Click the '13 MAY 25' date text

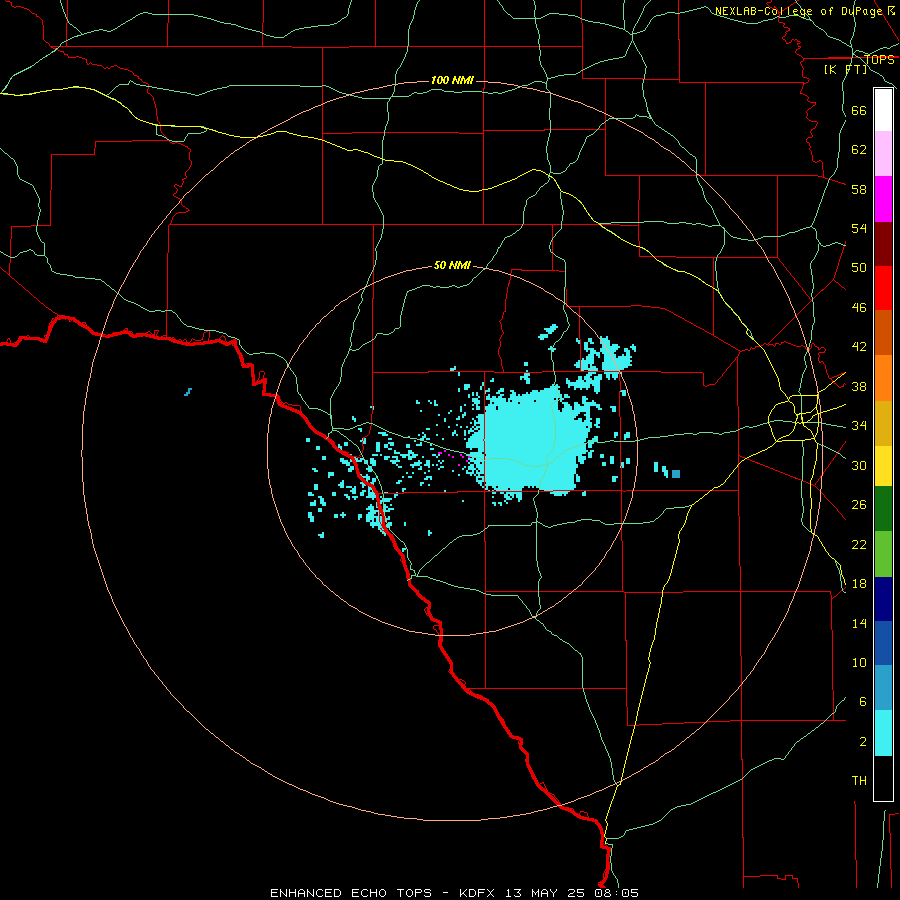pos(545,893)
